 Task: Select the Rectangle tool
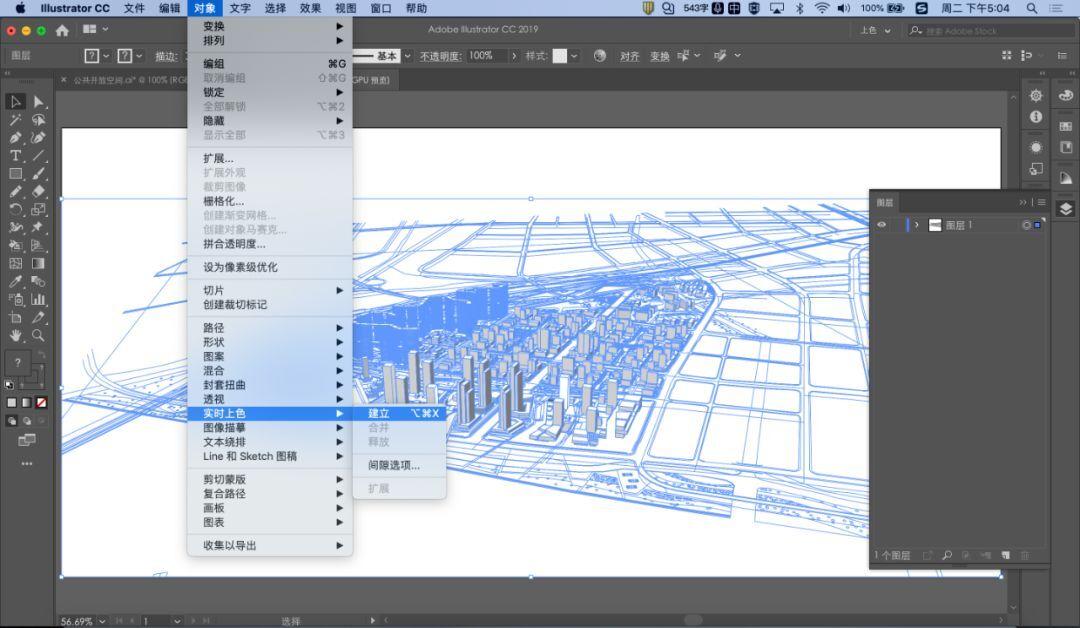click(16, 174)
